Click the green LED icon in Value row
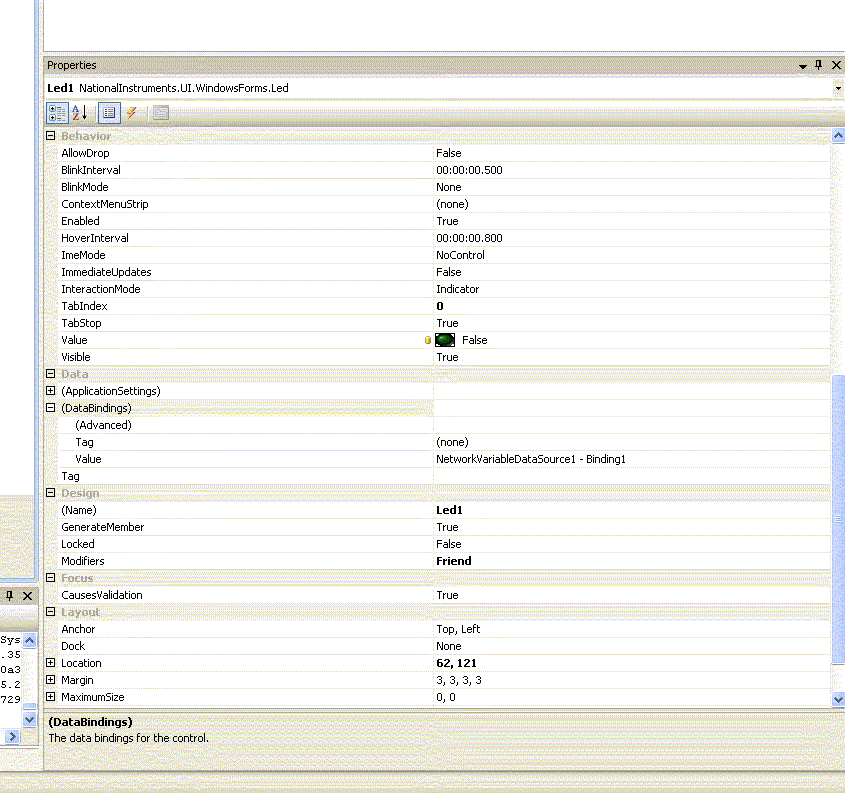The width and height of the screenshot is (845, 793). pyautogui.click(x=445, y=340)
